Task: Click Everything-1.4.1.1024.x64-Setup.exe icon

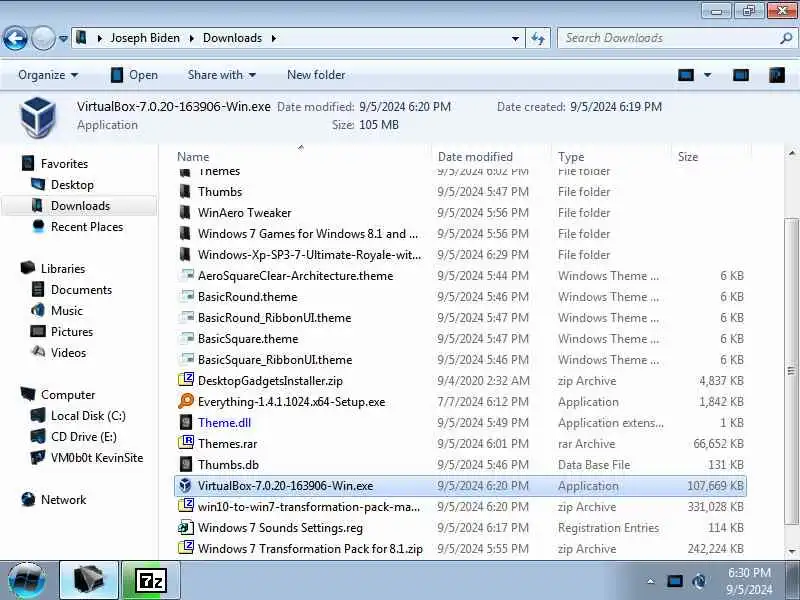Action: [186, 401]
